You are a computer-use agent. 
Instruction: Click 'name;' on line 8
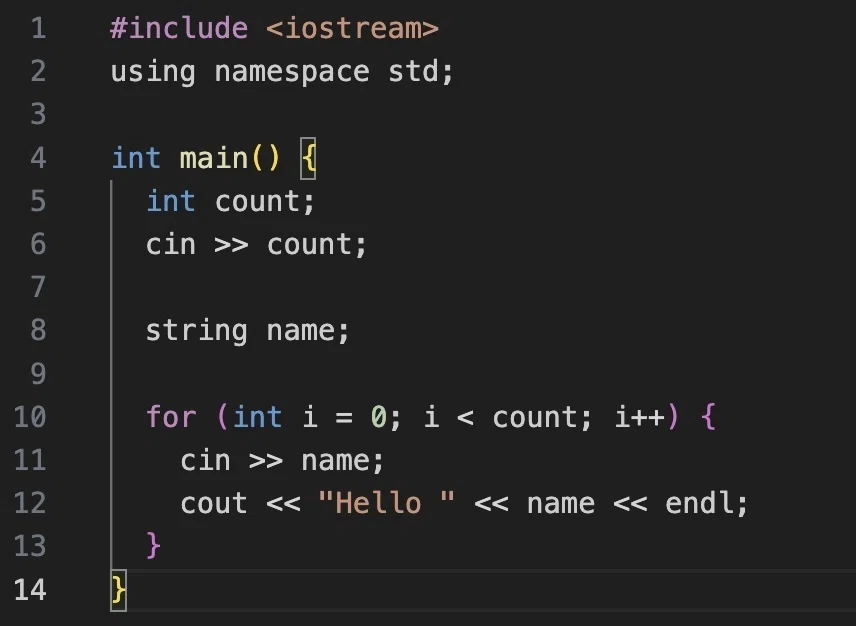[307, 331]
